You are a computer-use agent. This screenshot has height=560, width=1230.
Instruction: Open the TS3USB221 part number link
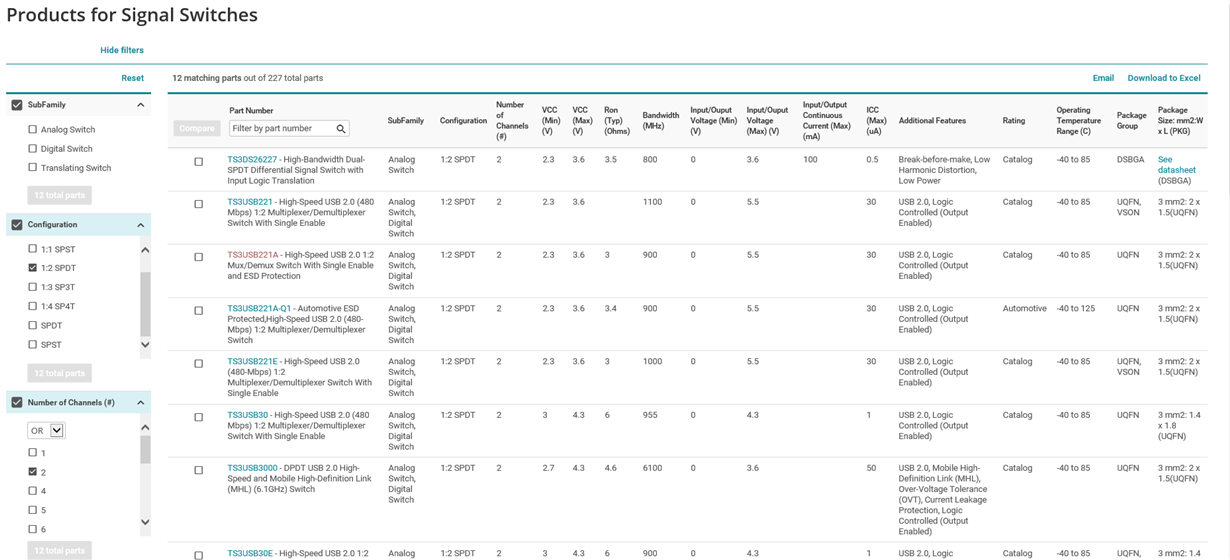250,202
